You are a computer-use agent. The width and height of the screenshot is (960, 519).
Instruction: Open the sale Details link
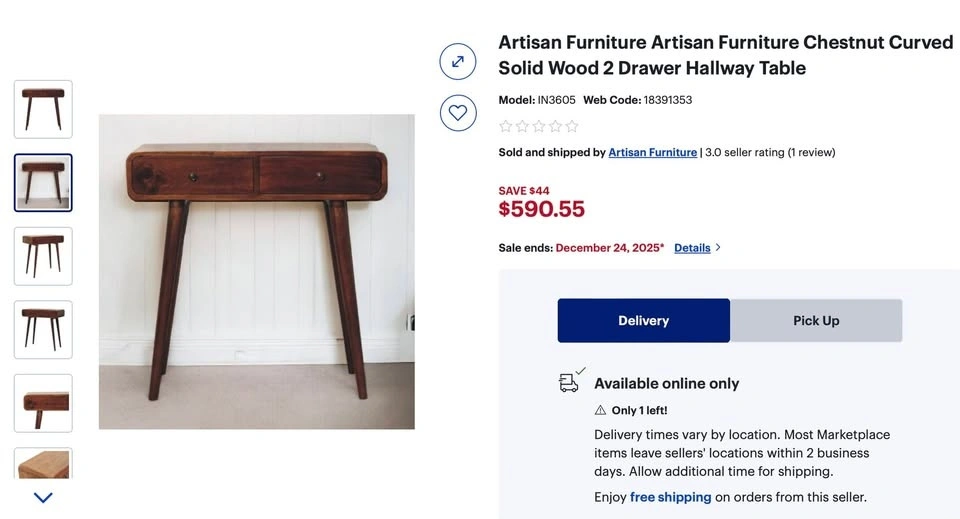coord(692,248)
